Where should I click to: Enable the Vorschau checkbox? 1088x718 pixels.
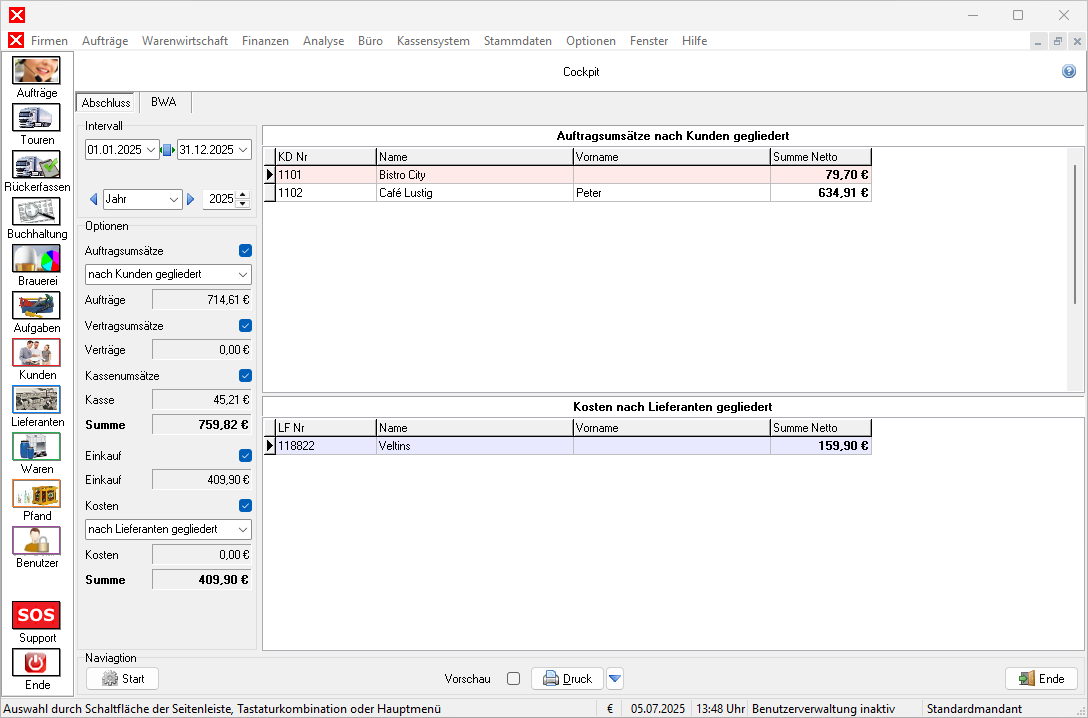pos(513,679)
